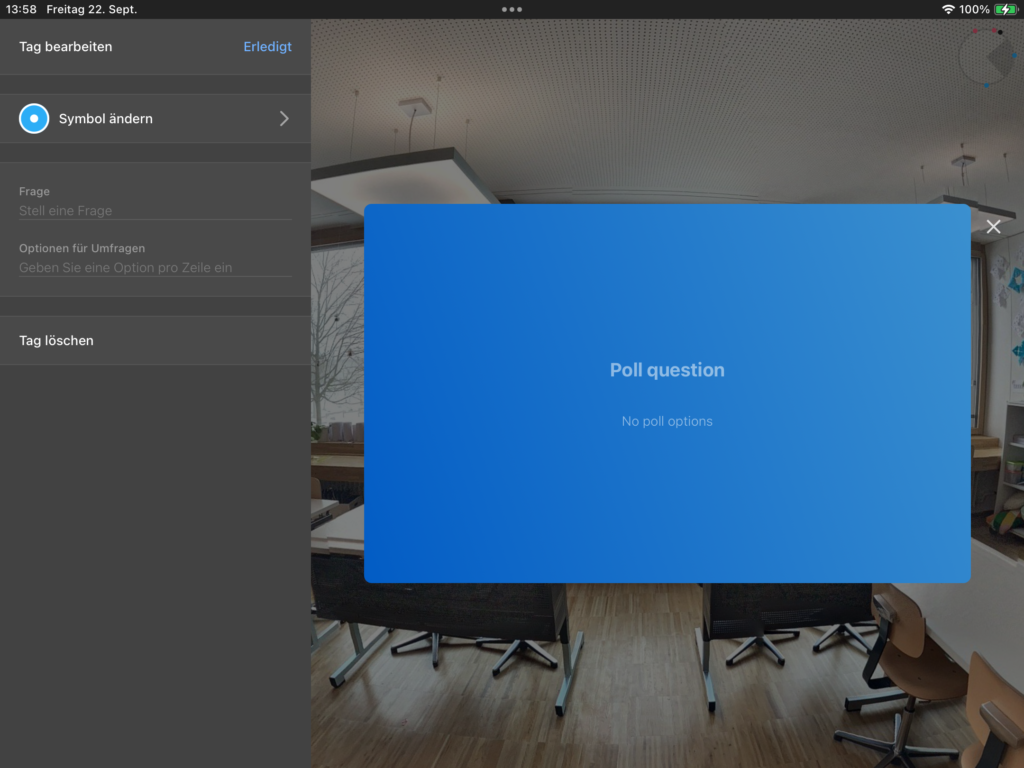Click the 'Frage' field label

tap(34, 191)
